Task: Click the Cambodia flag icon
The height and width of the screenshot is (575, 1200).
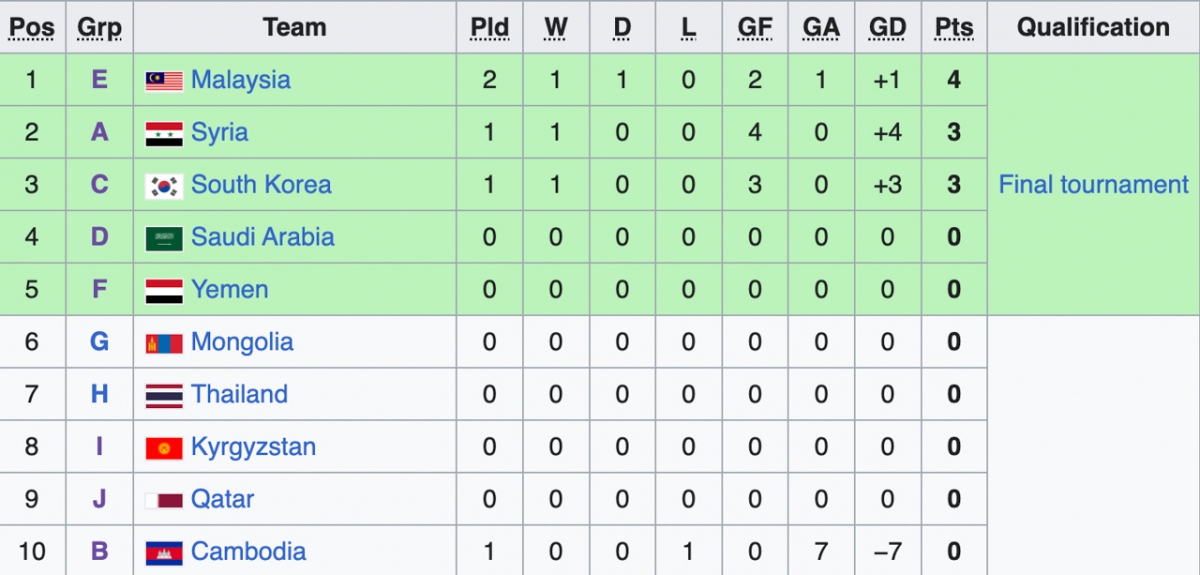Action: (x=164, y=552)
